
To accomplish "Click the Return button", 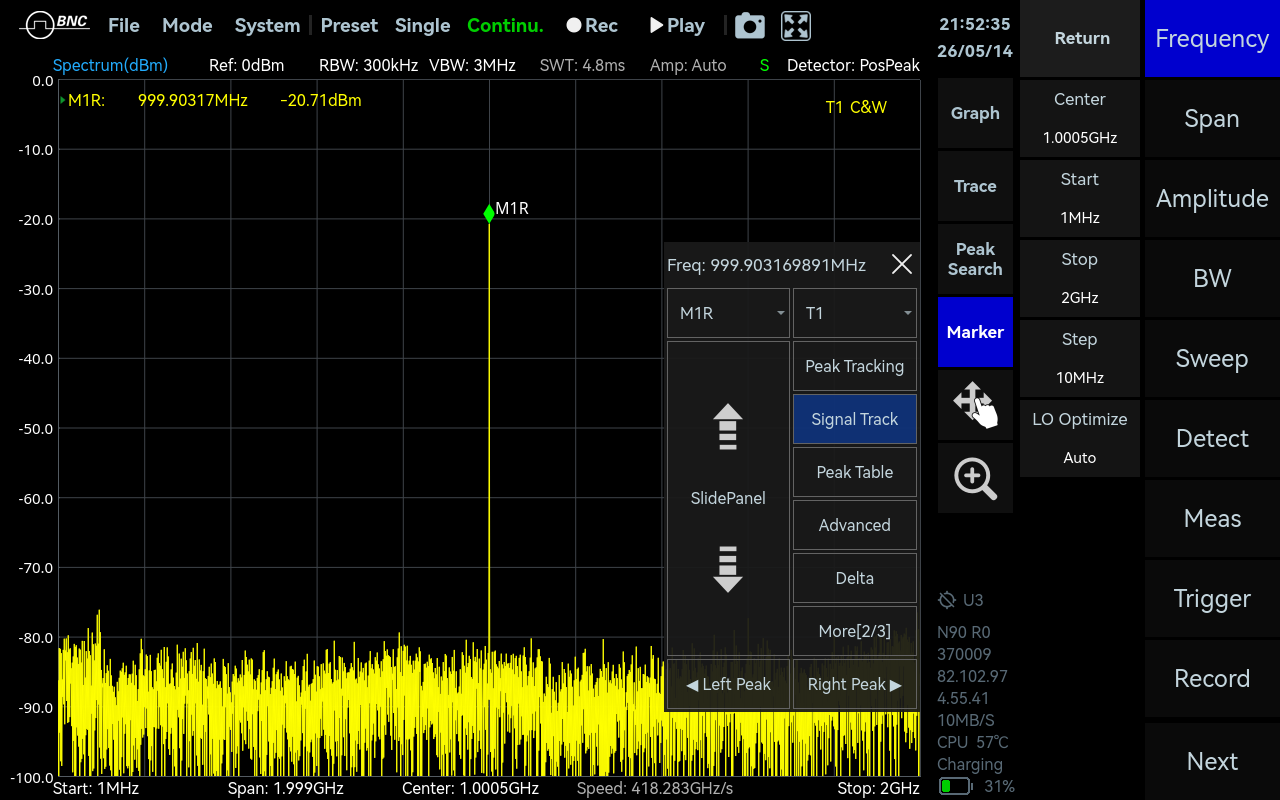I will (x=1082, y=38).
